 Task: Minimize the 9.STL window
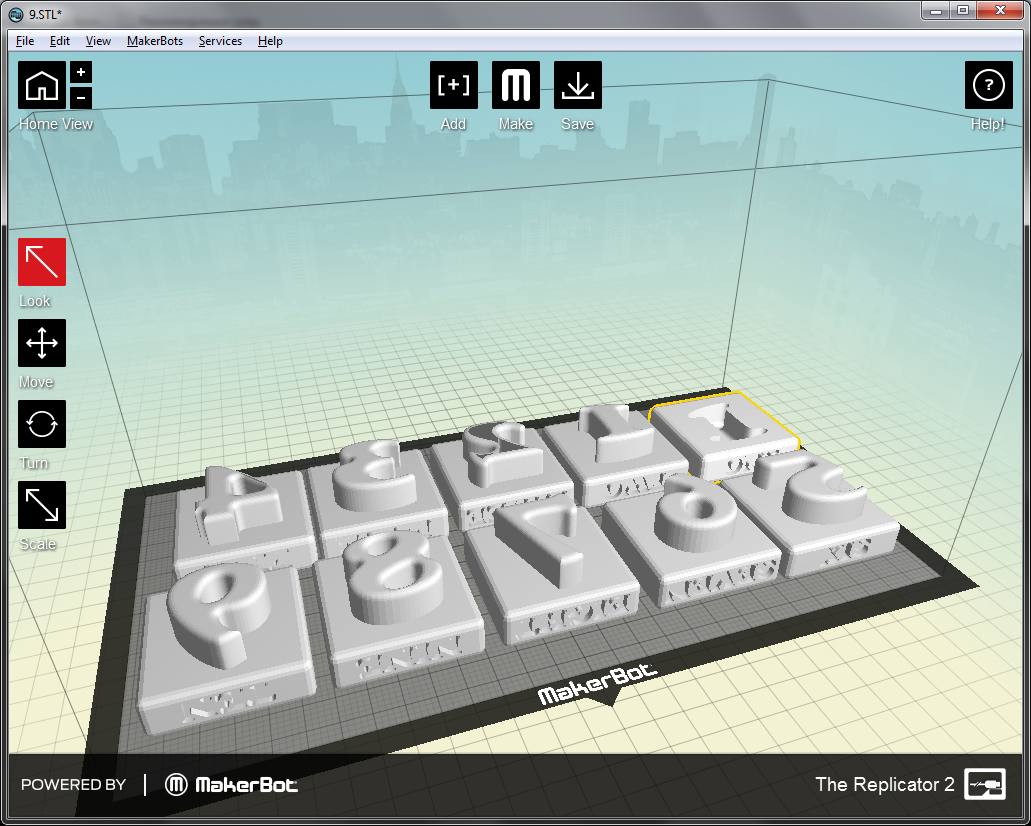tap(936, 11)
